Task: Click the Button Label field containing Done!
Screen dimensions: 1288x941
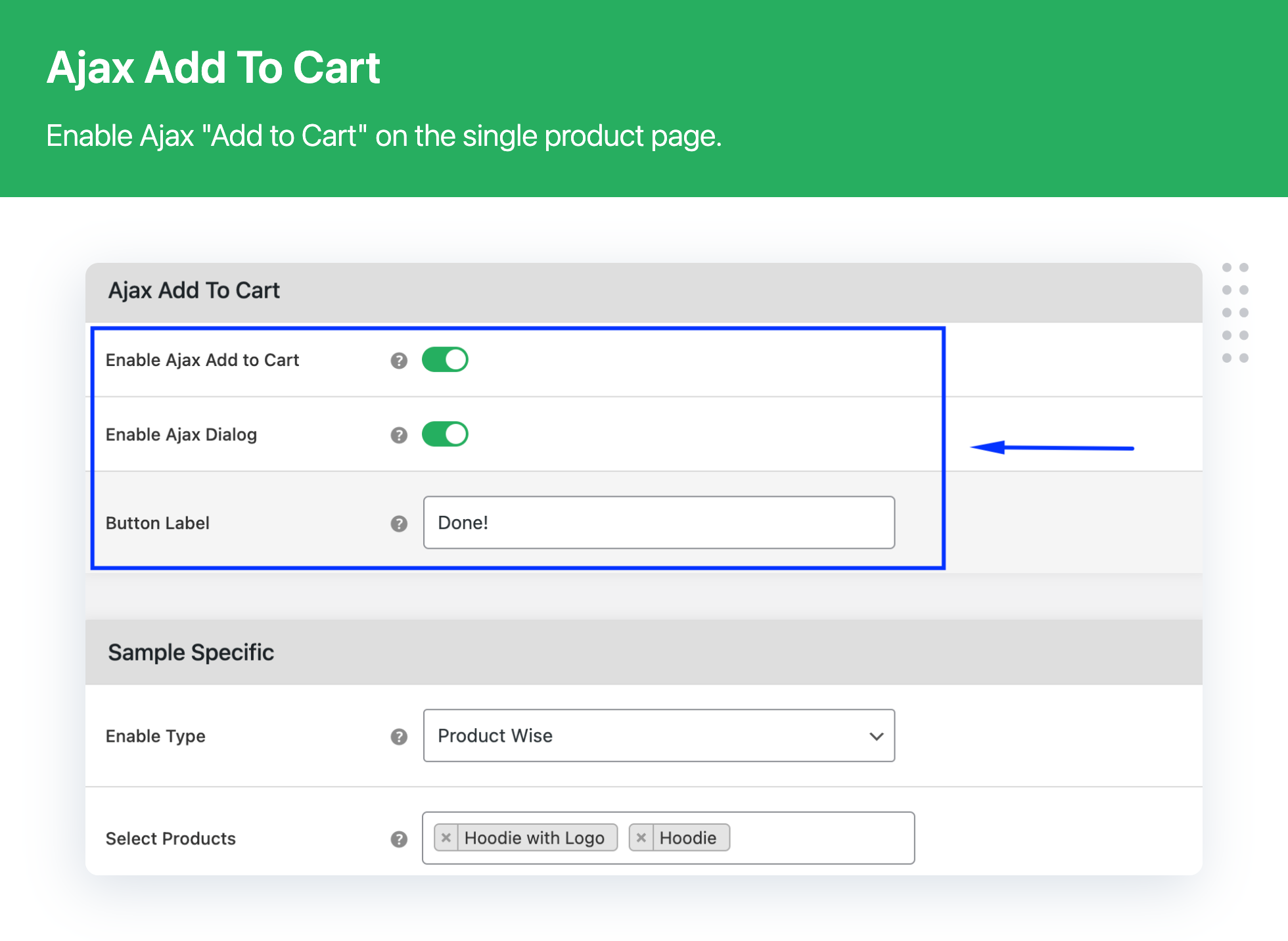Action: coord(659,522)
